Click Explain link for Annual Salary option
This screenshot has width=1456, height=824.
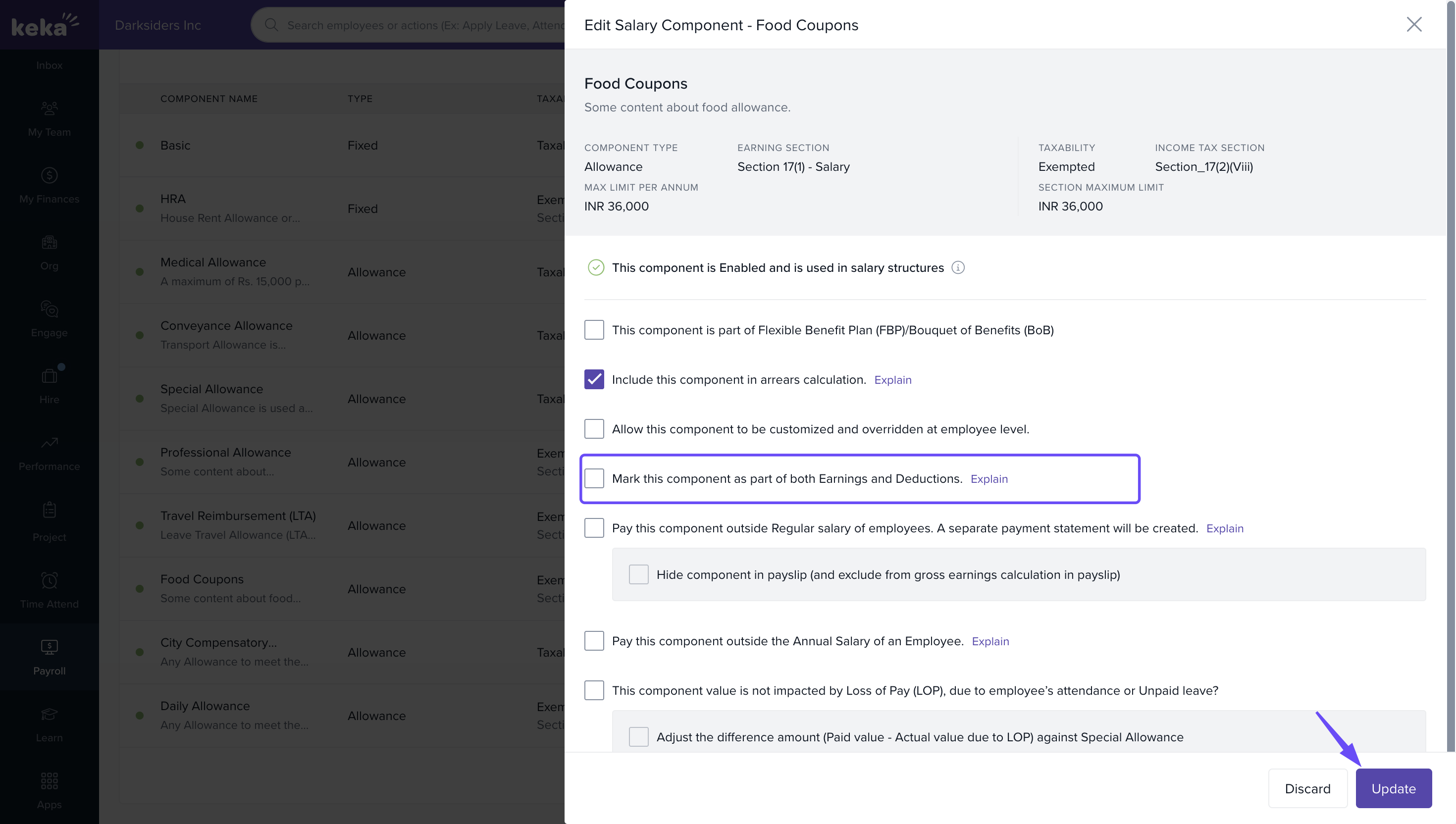tap(989, 641)
